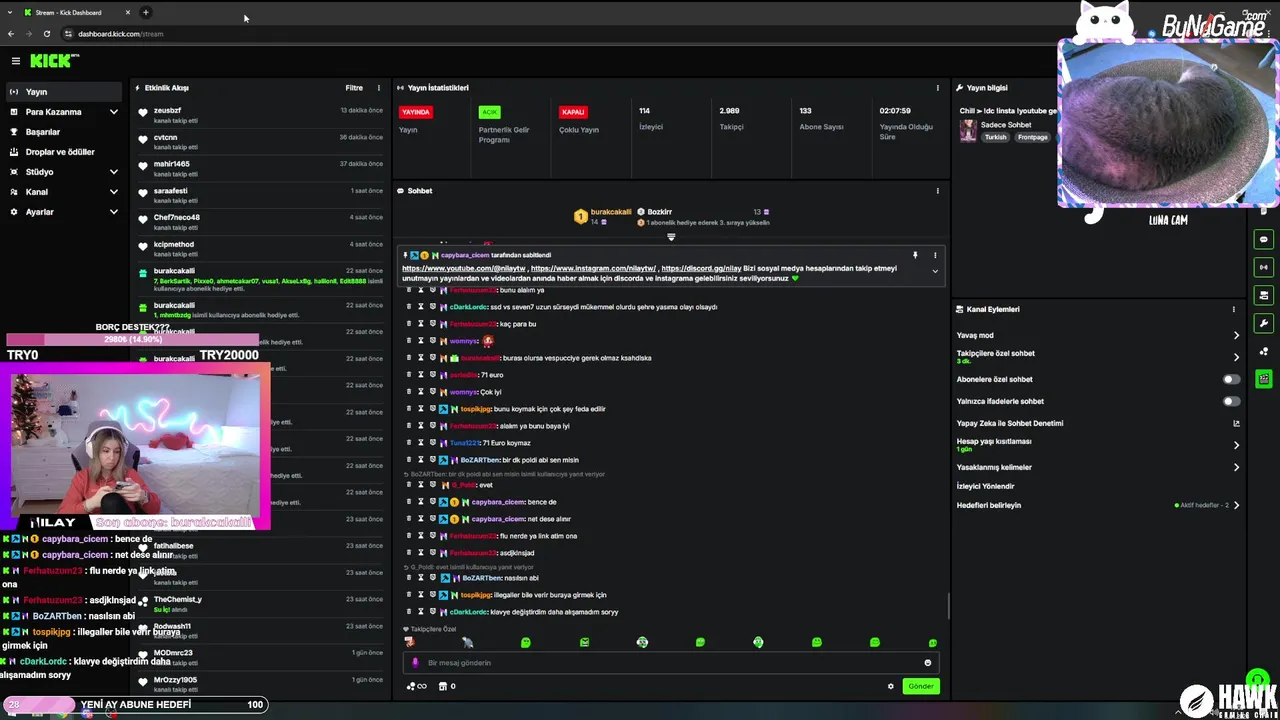The image size is (1280, 720).
Task: Click the AÇIK partner program badge
Action: click(x=489, y=112)
